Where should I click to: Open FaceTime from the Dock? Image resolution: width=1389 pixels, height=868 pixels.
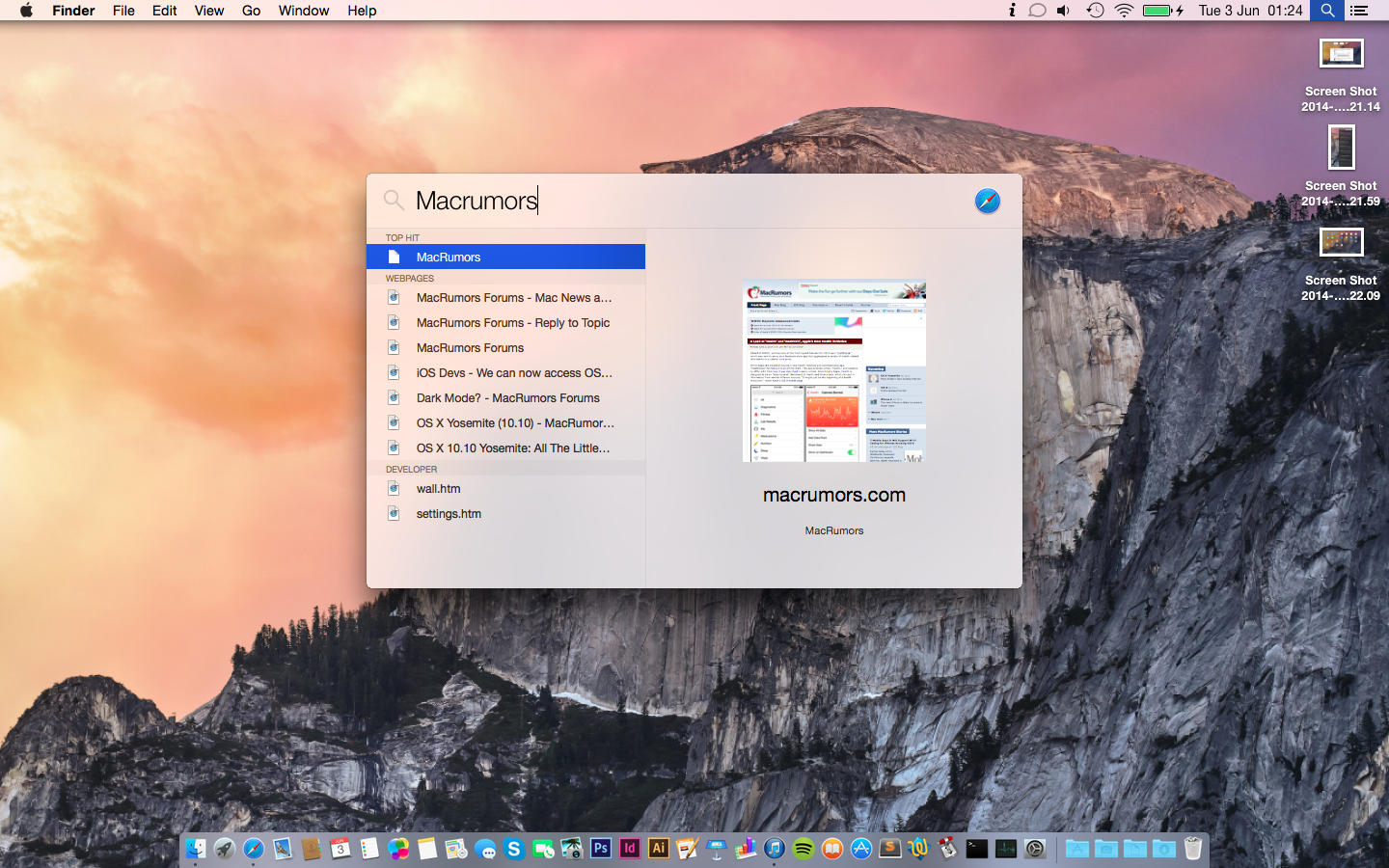tap(543, 849)
